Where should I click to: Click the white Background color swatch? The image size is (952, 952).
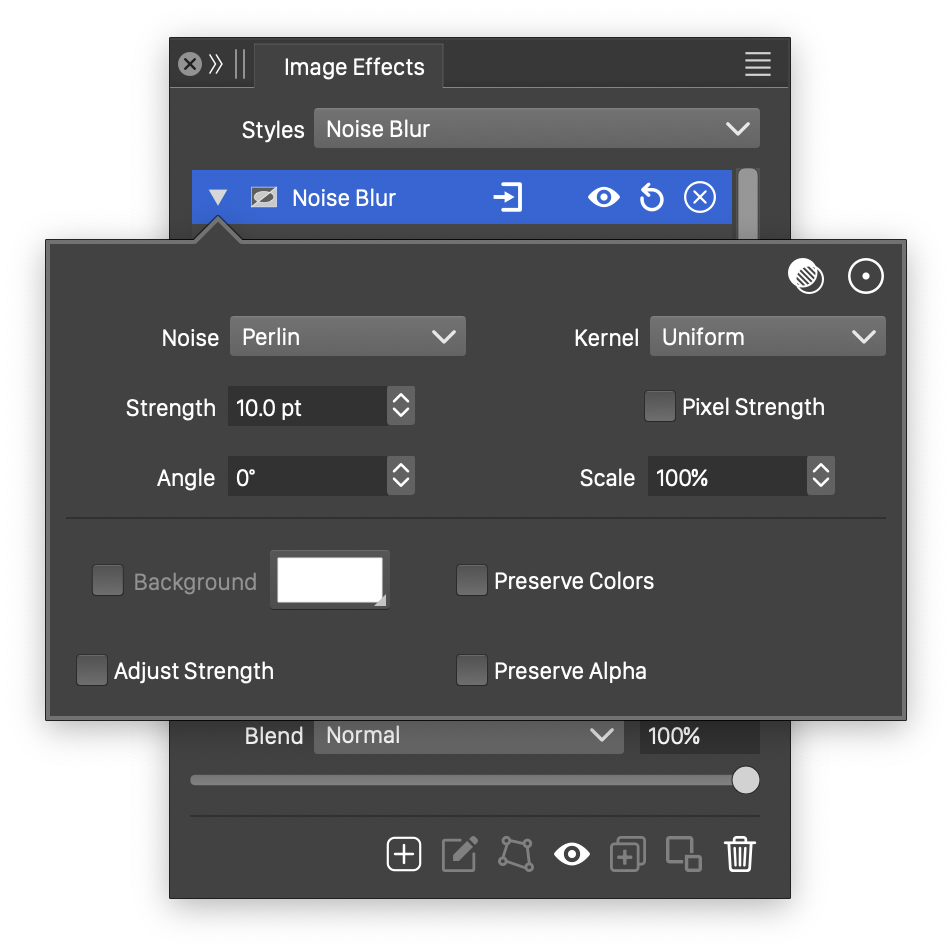[x=329, y=580]
